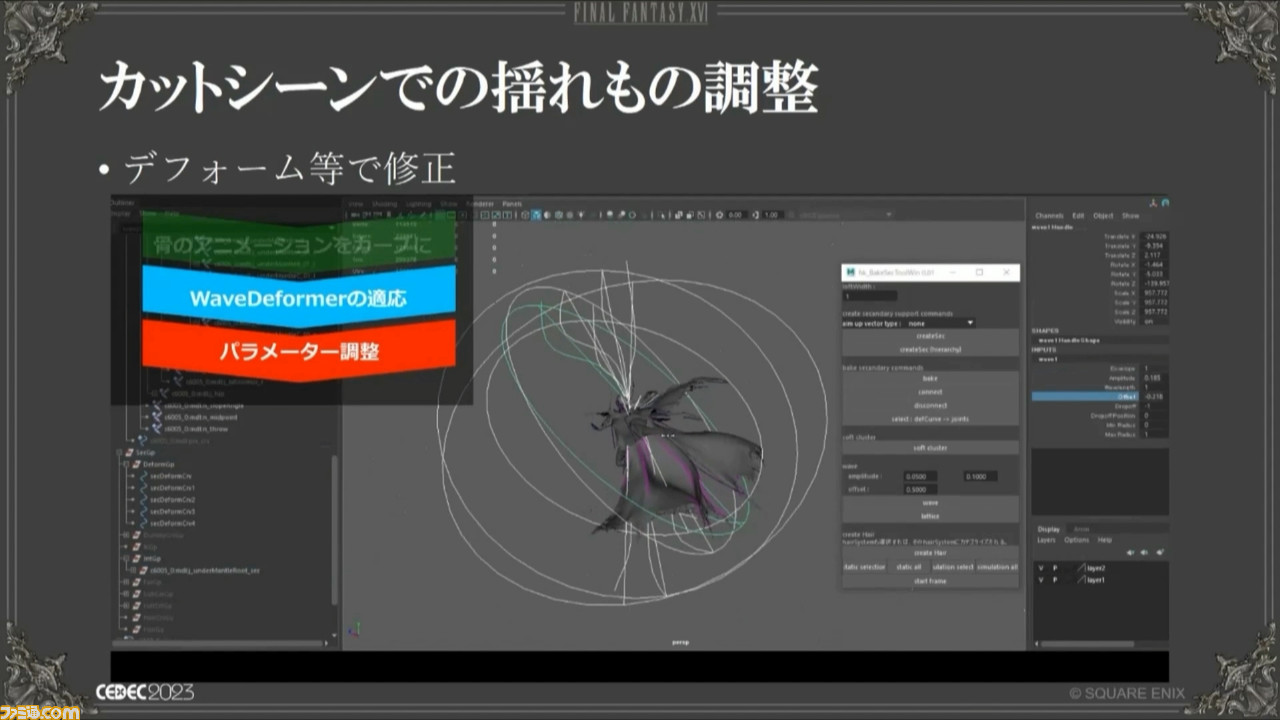Open the viewport Renderer menu
Image resolution: width=1280 pixels, height=720 pixels.
coord(480,204)
